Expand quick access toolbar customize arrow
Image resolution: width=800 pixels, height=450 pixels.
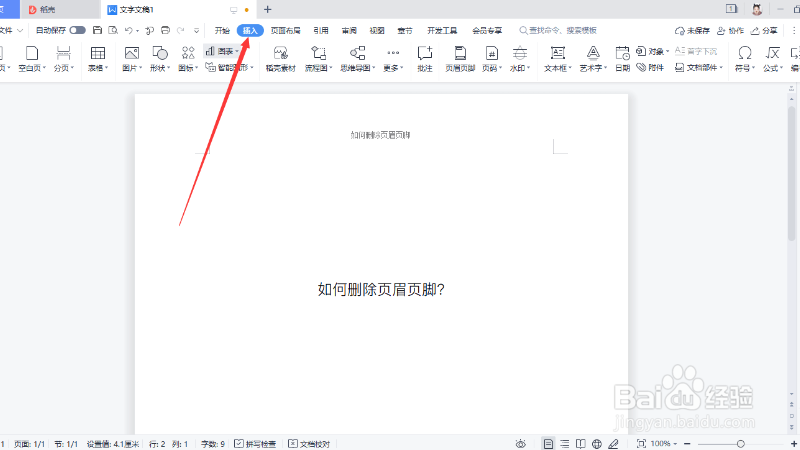(196, 31)
